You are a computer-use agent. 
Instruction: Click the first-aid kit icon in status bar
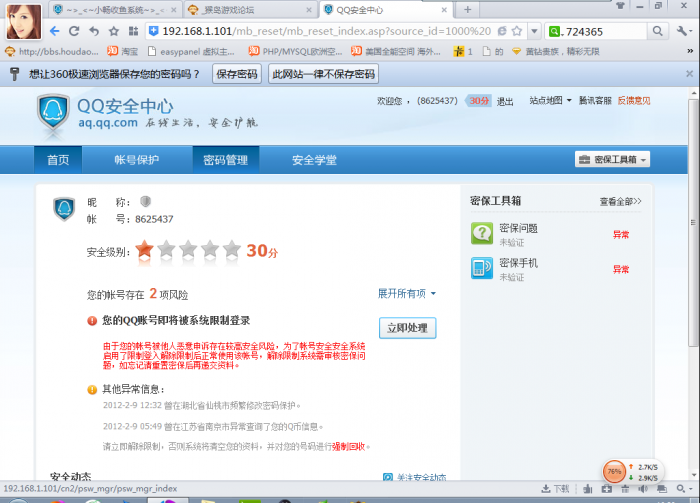tap(607, 489)
